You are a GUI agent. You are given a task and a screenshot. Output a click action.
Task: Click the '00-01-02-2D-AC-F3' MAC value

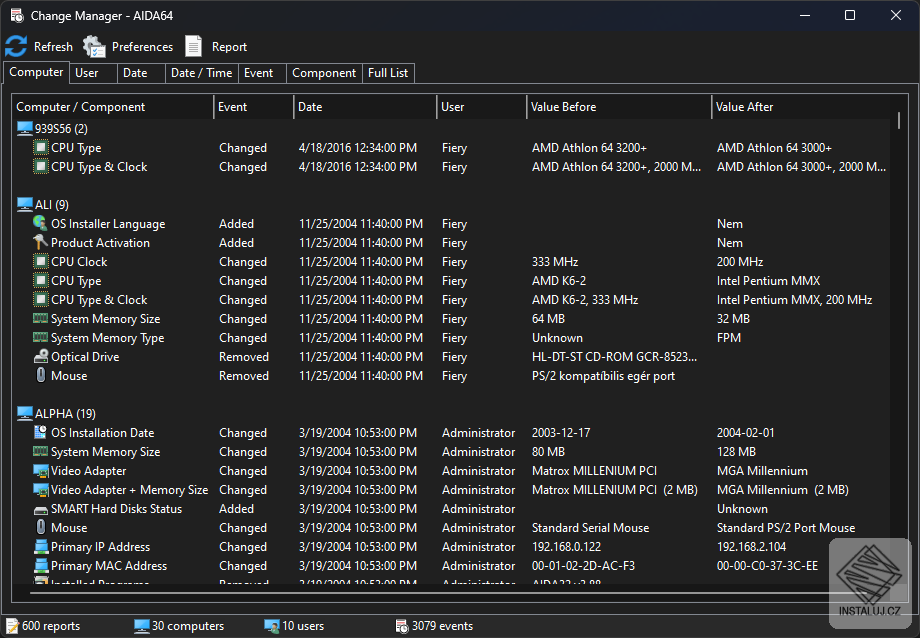[x=583, y=566]
